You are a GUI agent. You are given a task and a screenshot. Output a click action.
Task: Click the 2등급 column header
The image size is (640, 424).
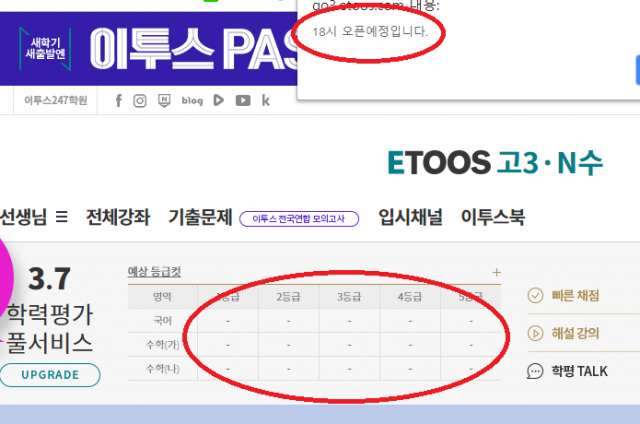tap(288, 297)
